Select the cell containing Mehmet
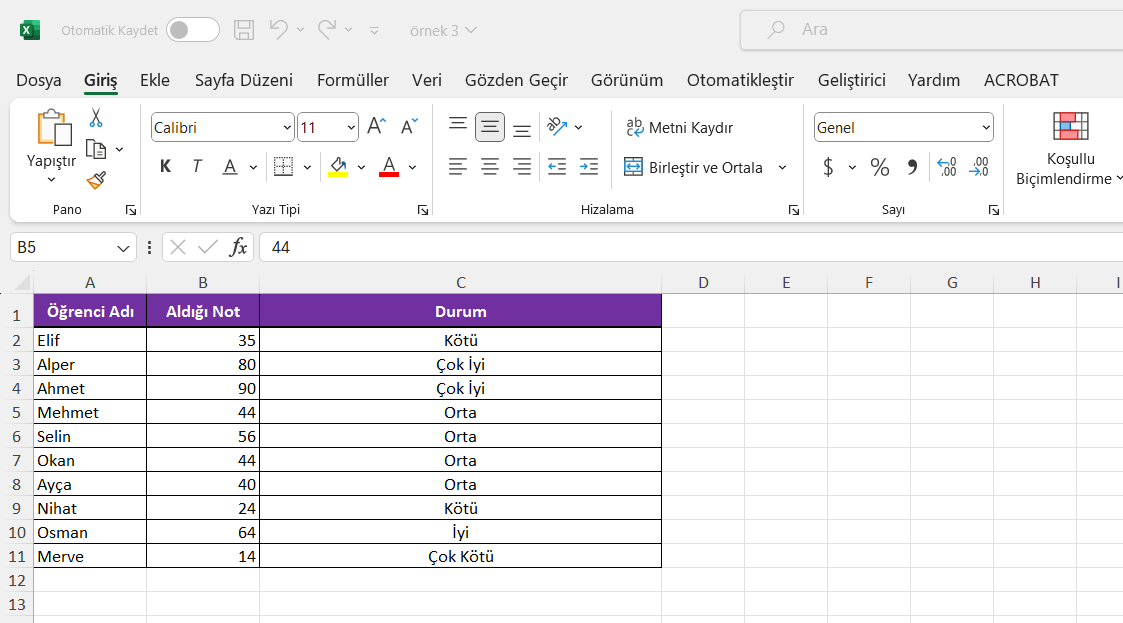1123x623 pixels. pos(90,412)
